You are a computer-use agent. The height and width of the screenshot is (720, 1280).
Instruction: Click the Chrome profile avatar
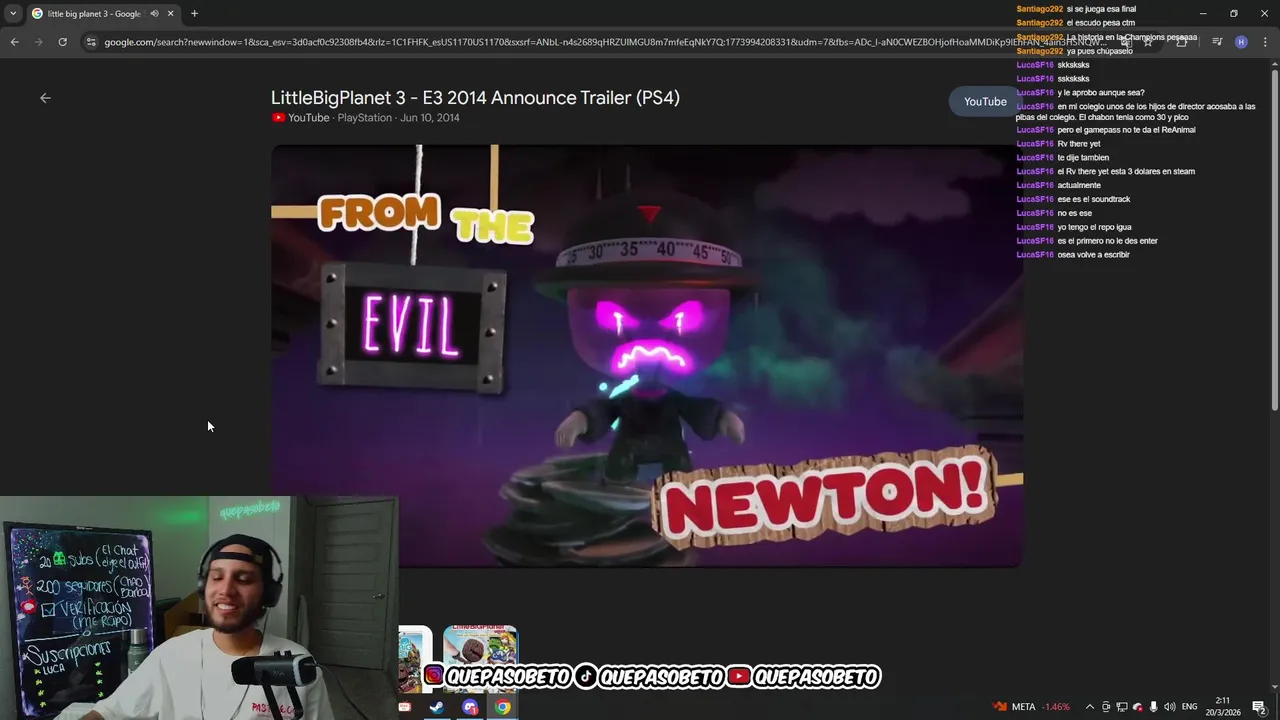point(1241,42)
